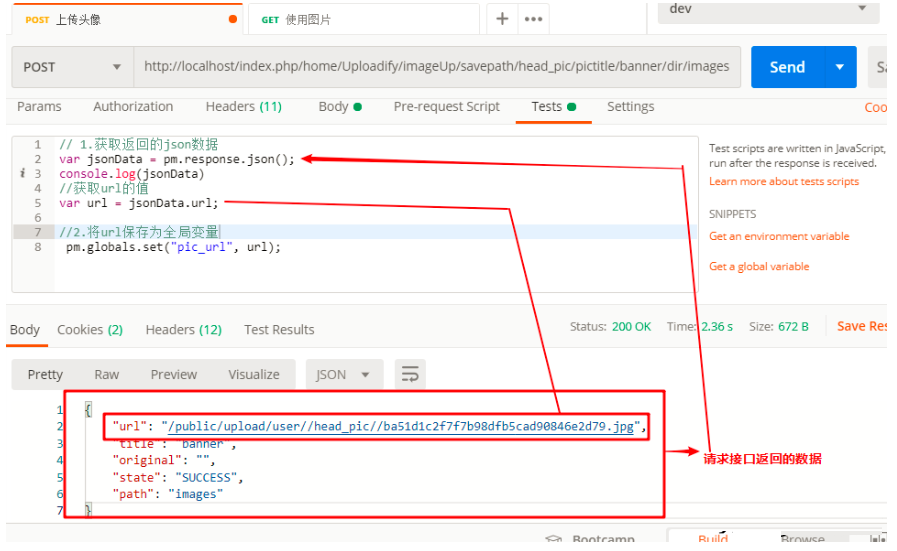Click 'Get a global variable' snippet
The height and width of the screenshot is (551, 897).
point(759,267)
